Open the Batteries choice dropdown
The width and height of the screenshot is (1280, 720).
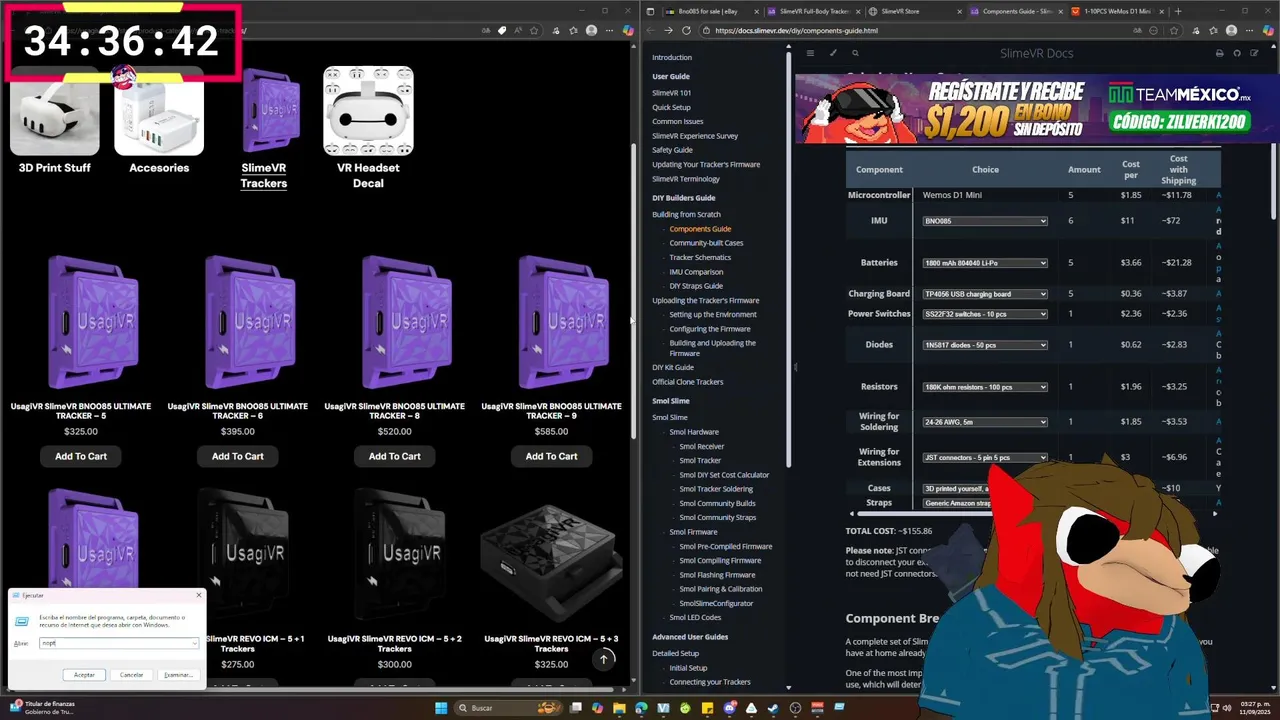pyautogui.click(x=985, y=263)
